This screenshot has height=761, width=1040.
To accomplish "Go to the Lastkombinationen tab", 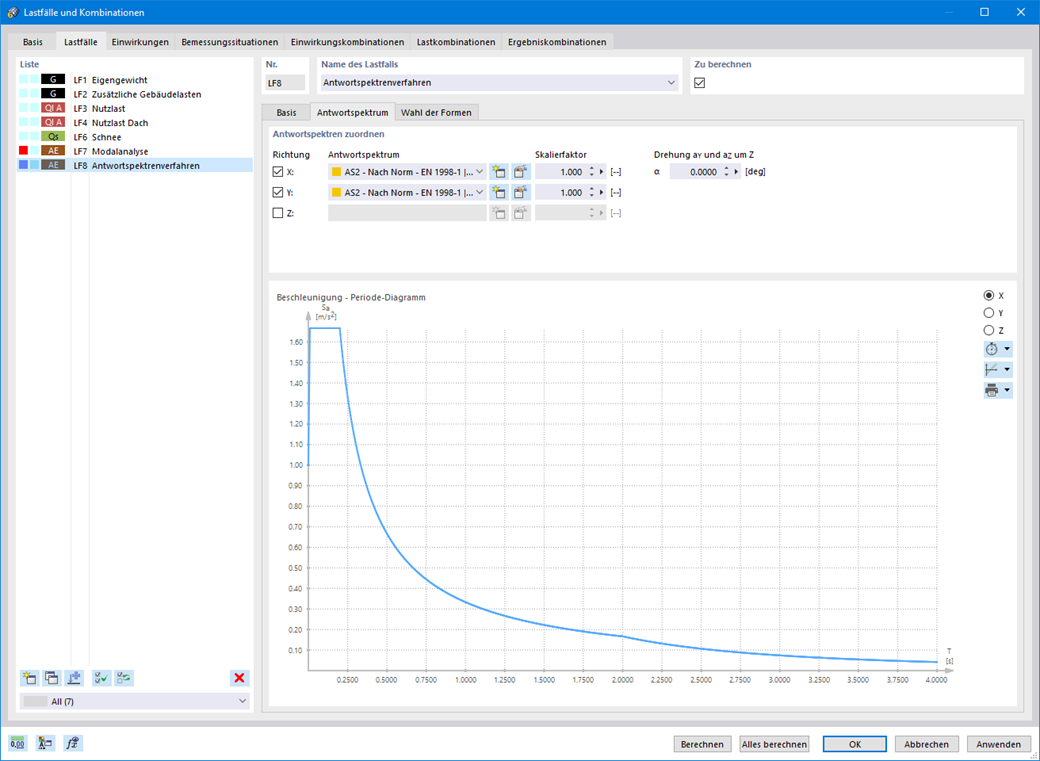I will [456, 42].
